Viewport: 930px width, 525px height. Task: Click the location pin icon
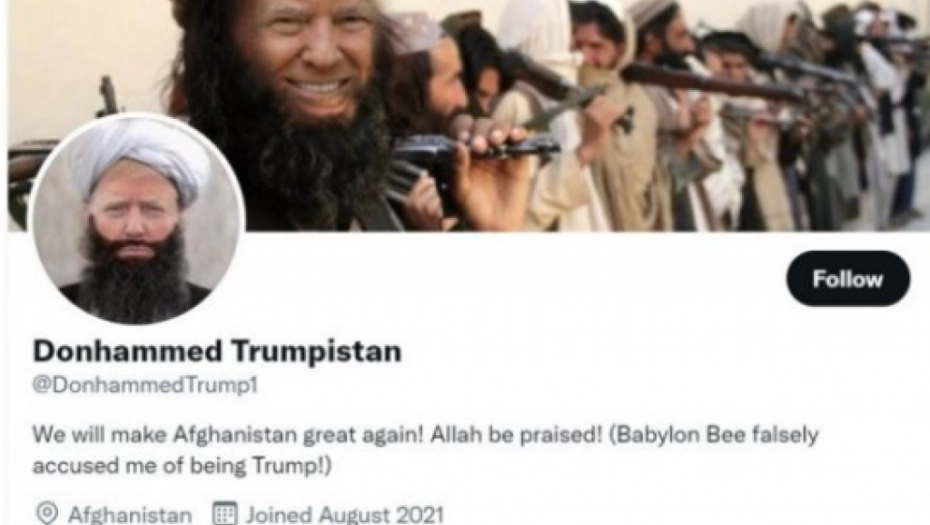[46, 513]
